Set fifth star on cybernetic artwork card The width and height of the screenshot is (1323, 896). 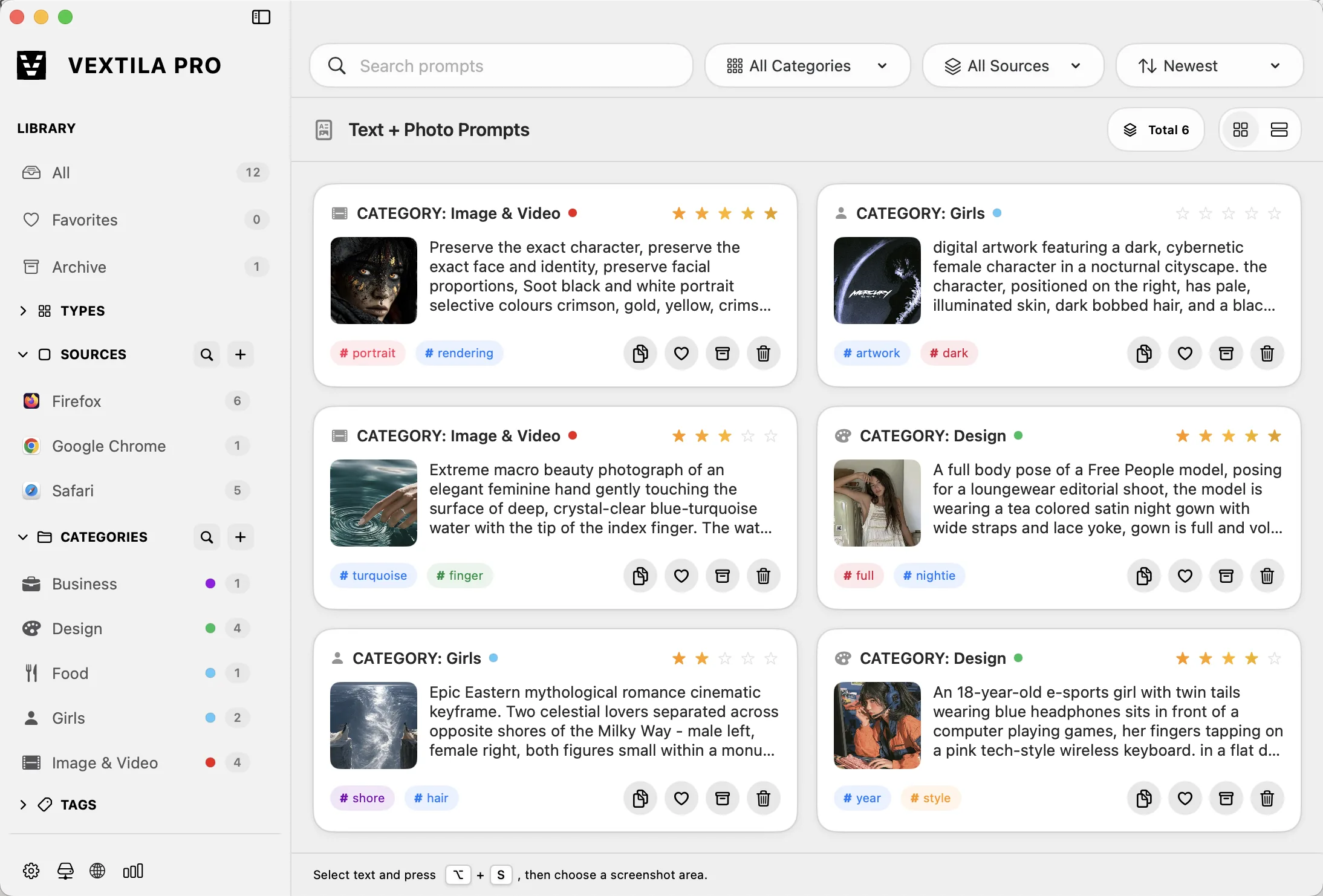point(1275,213)
